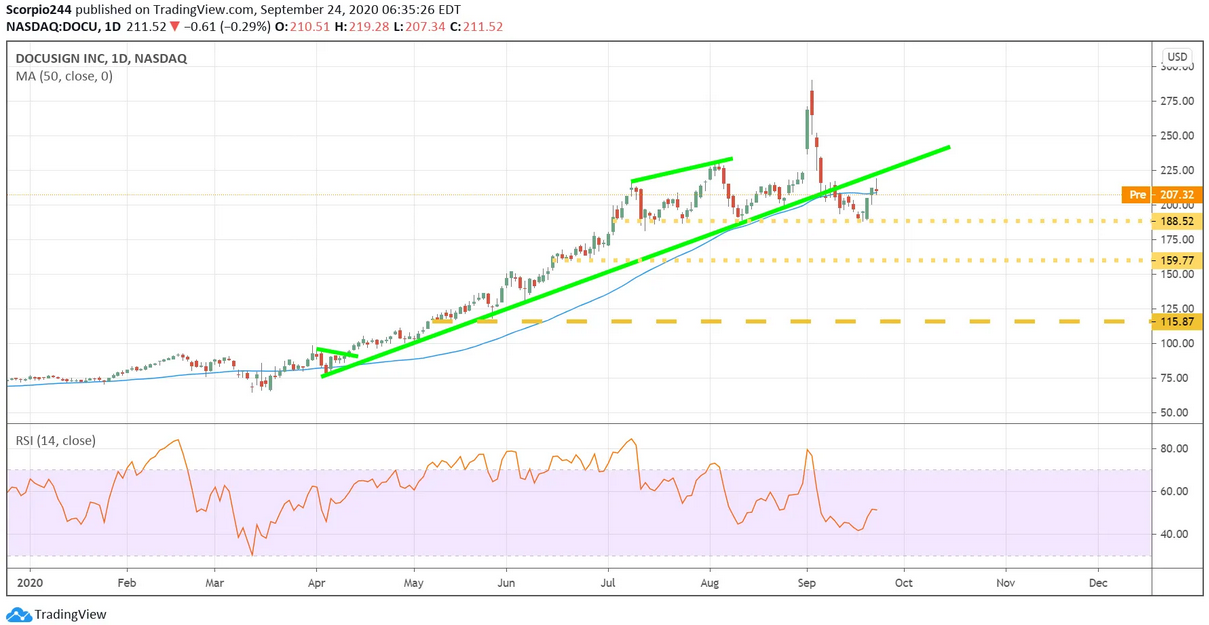
Task: Click the Nov label on time axis
Action: click(1005, 581)
